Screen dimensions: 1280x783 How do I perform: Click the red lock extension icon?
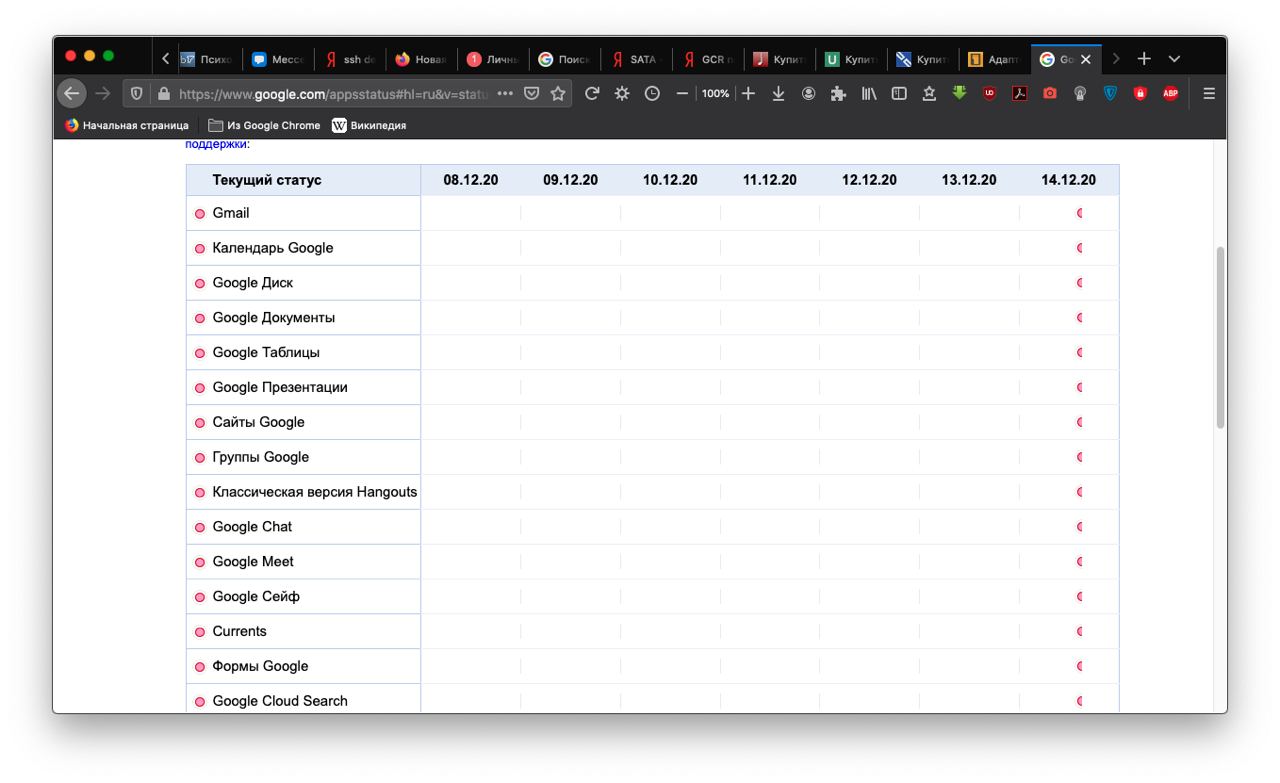[1139, 94]
